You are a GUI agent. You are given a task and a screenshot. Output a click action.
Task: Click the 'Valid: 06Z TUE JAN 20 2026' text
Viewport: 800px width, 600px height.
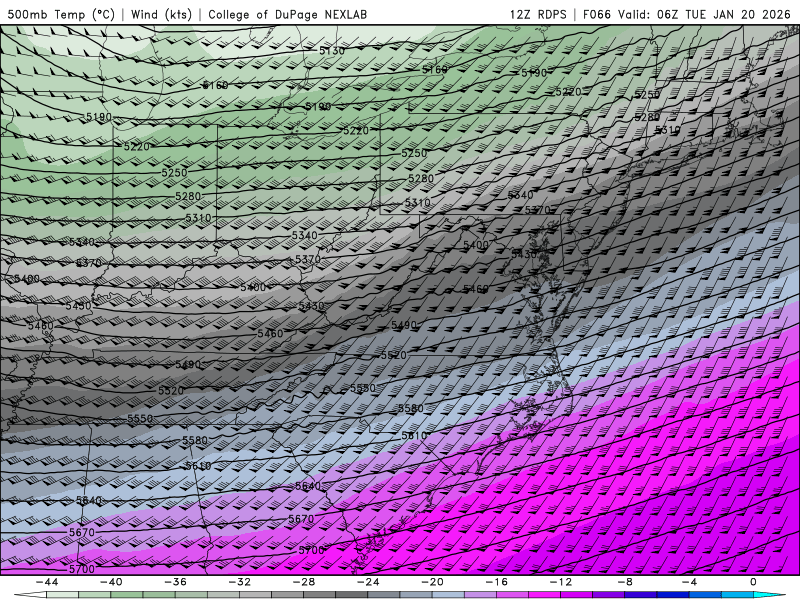click(705, 14)
